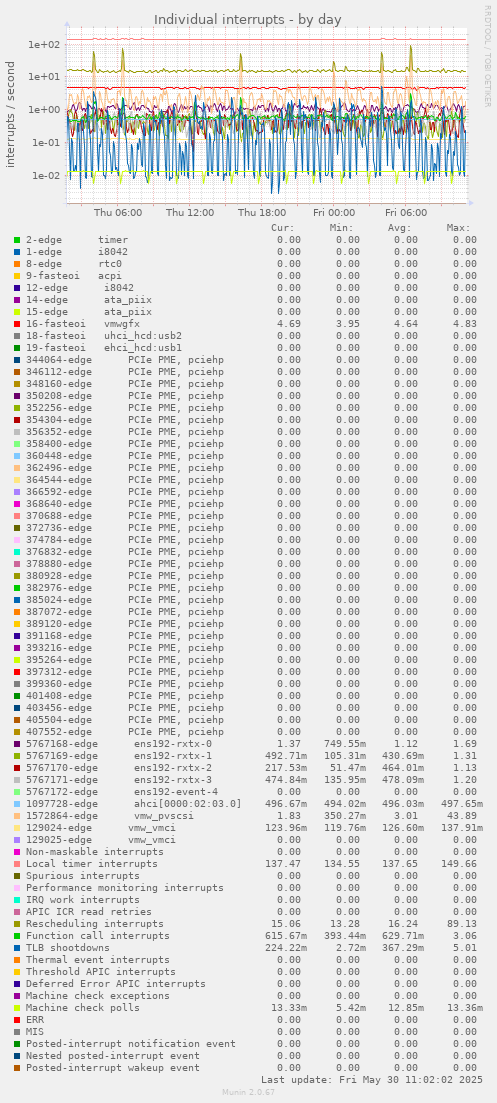Viewport: 497px width, 1103px height.
Task: Click the green swatch next to 2-edge timer
Action: click(17, 240)
